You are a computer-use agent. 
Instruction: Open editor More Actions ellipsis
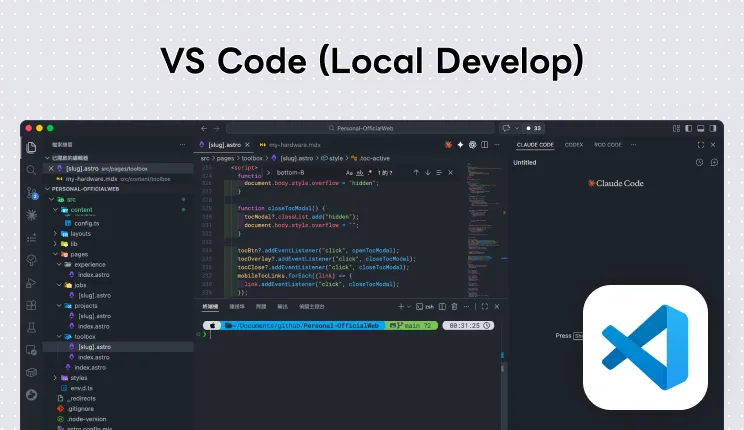(x=497, y=145)
